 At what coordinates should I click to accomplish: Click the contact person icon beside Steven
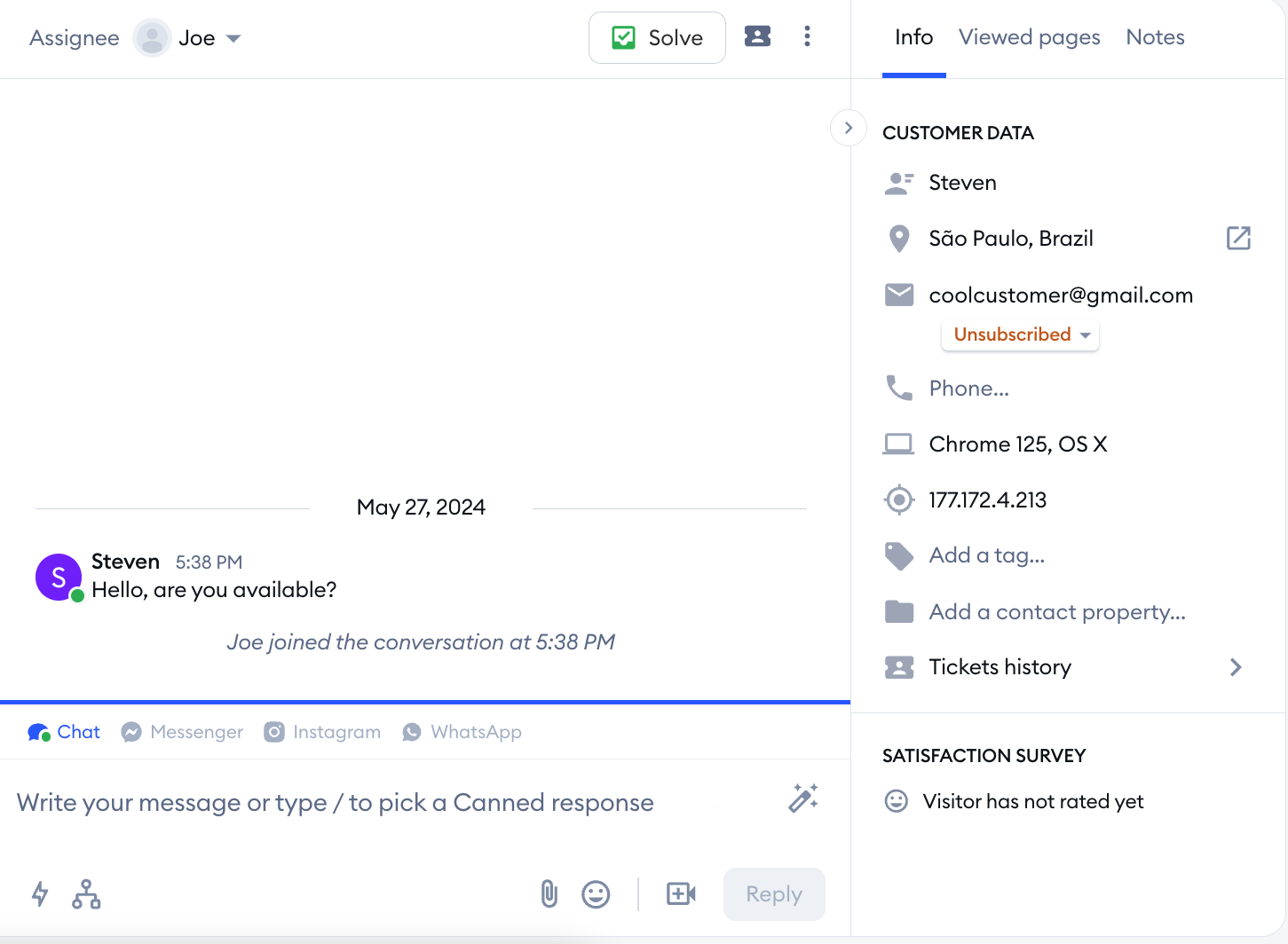(x=899, y=183)
